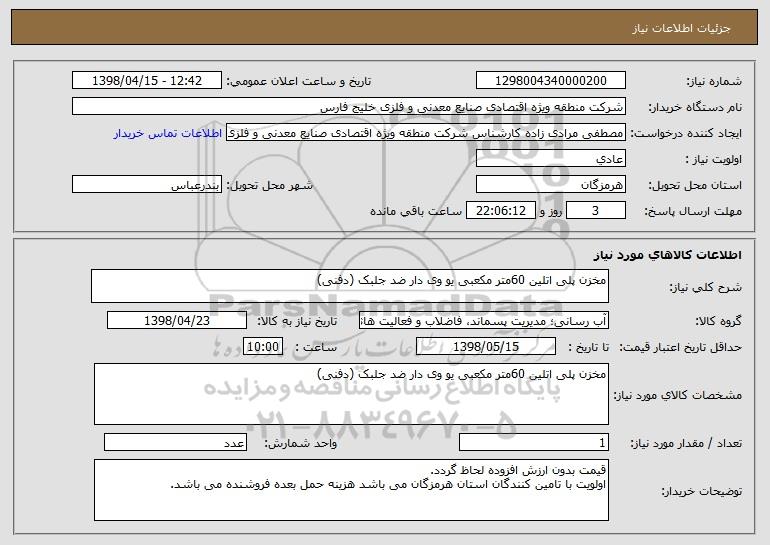Click the label شماره نیاز
The height and width of the screenshot is (545, 770).
(714, 81)
